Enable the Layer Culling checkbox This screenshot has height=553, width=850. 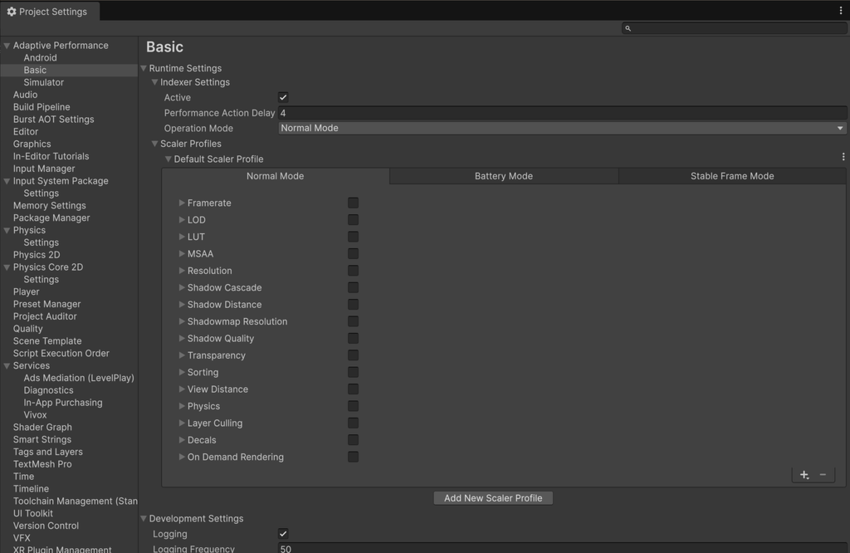pyautogui.click(x=353, y=423)
